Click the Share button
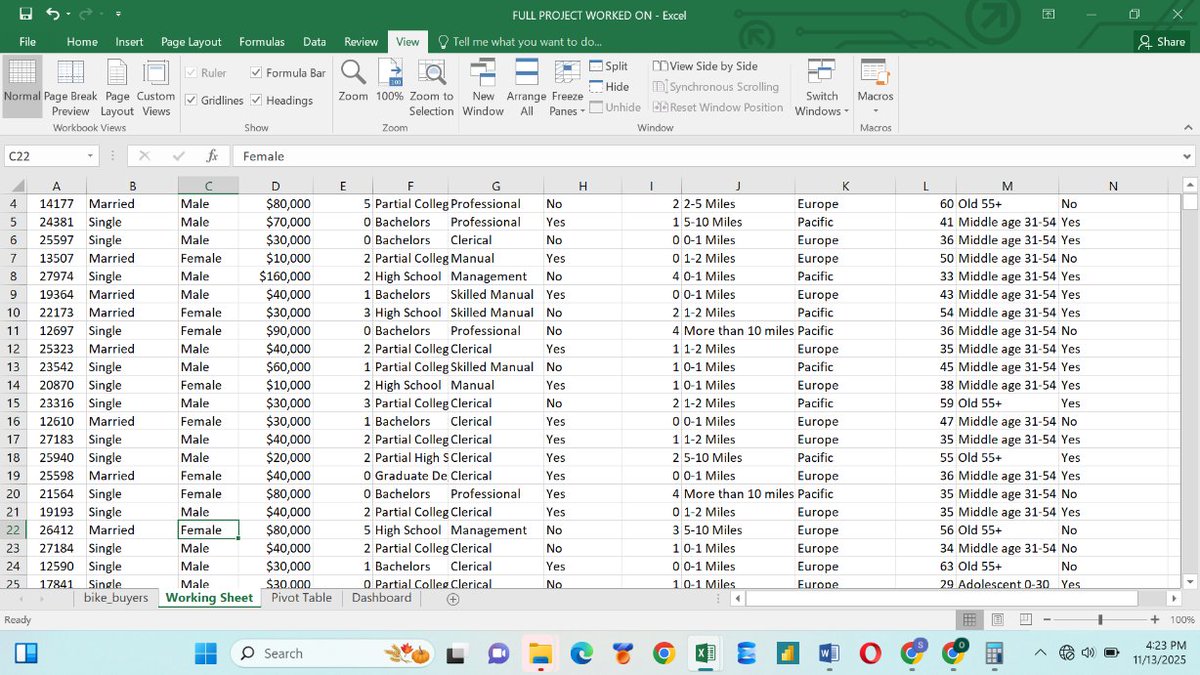Image resolution: width=1200 pixels, height=675 pixels. click(x=1162, y=41)
